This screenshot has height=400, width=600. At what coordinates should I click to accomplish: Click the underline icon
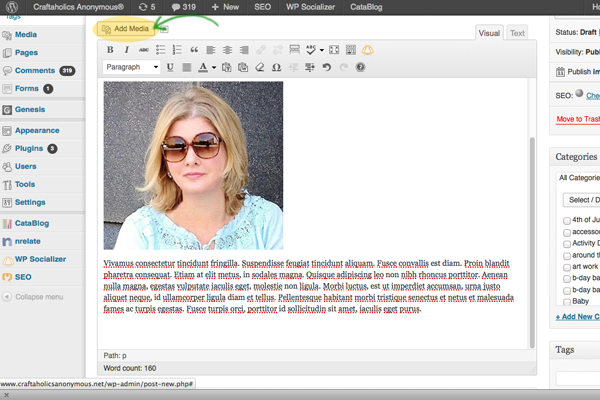(x=170, y=68)
